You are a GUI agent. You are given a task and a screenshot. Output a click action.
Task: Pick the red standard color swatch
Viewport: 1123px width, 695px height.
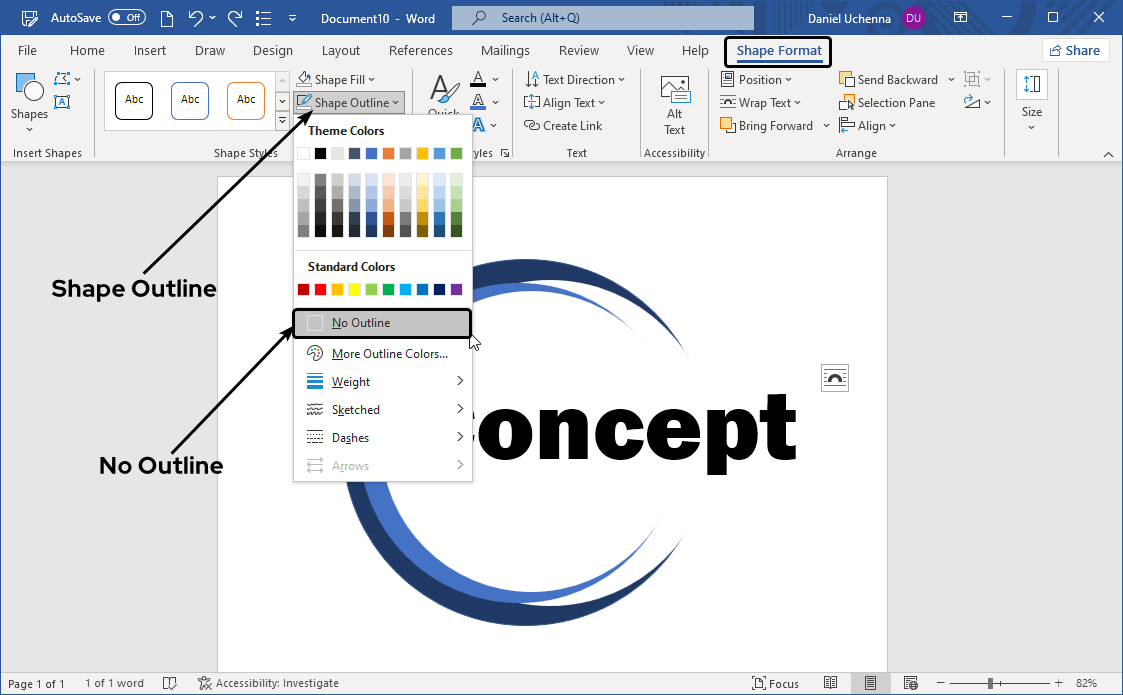[x=320, y=290]
